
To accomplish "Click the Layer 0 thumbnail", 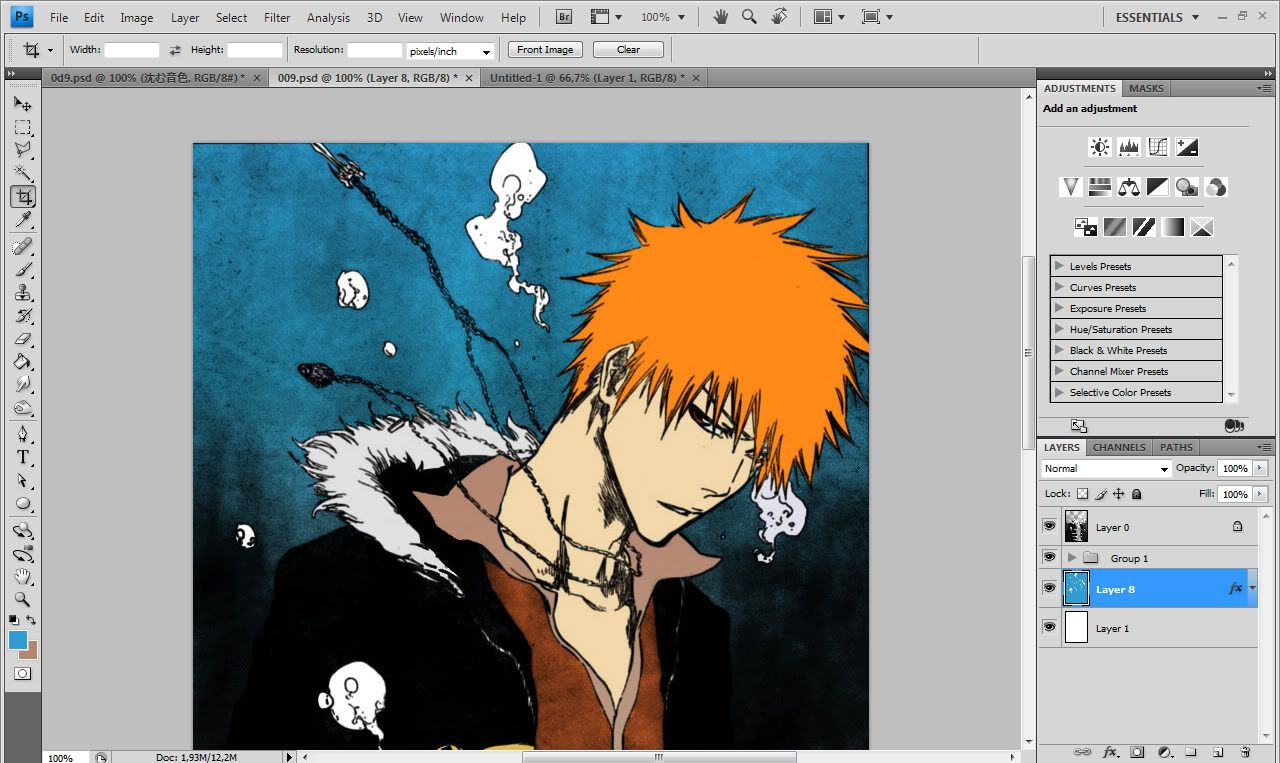I will click(x=1076, y=526).
